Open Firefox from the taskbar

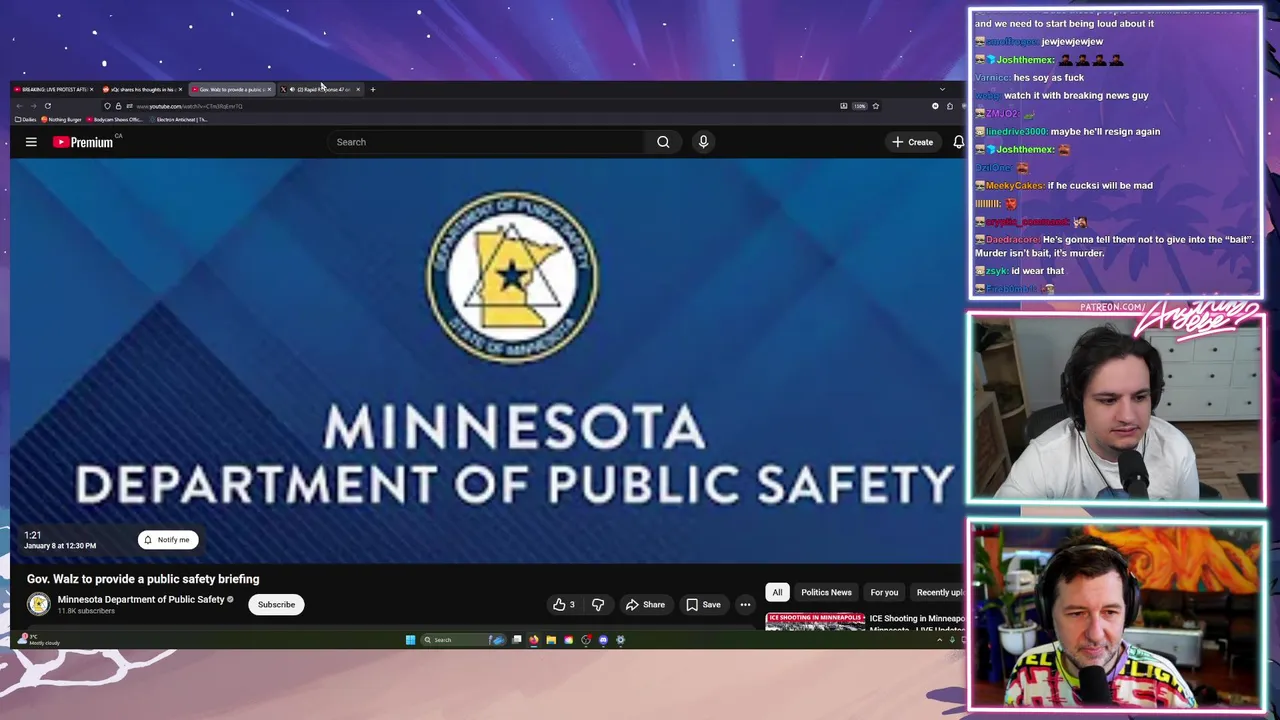pyautogui.click(x=534, y=640)
